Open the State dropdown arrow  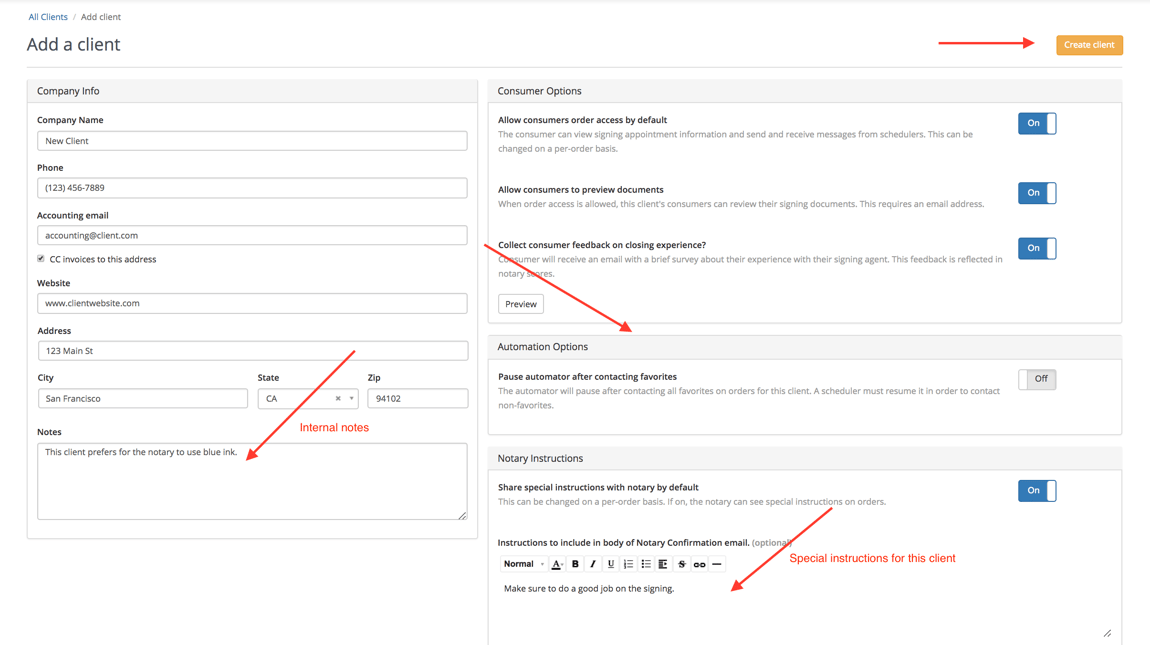point(351,398)
